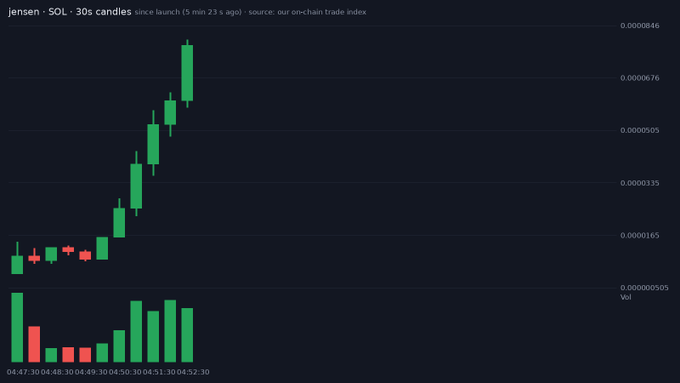680x383 pixels.
Task: Select the 0.0000165 price axis label
Action: point(640,236)
